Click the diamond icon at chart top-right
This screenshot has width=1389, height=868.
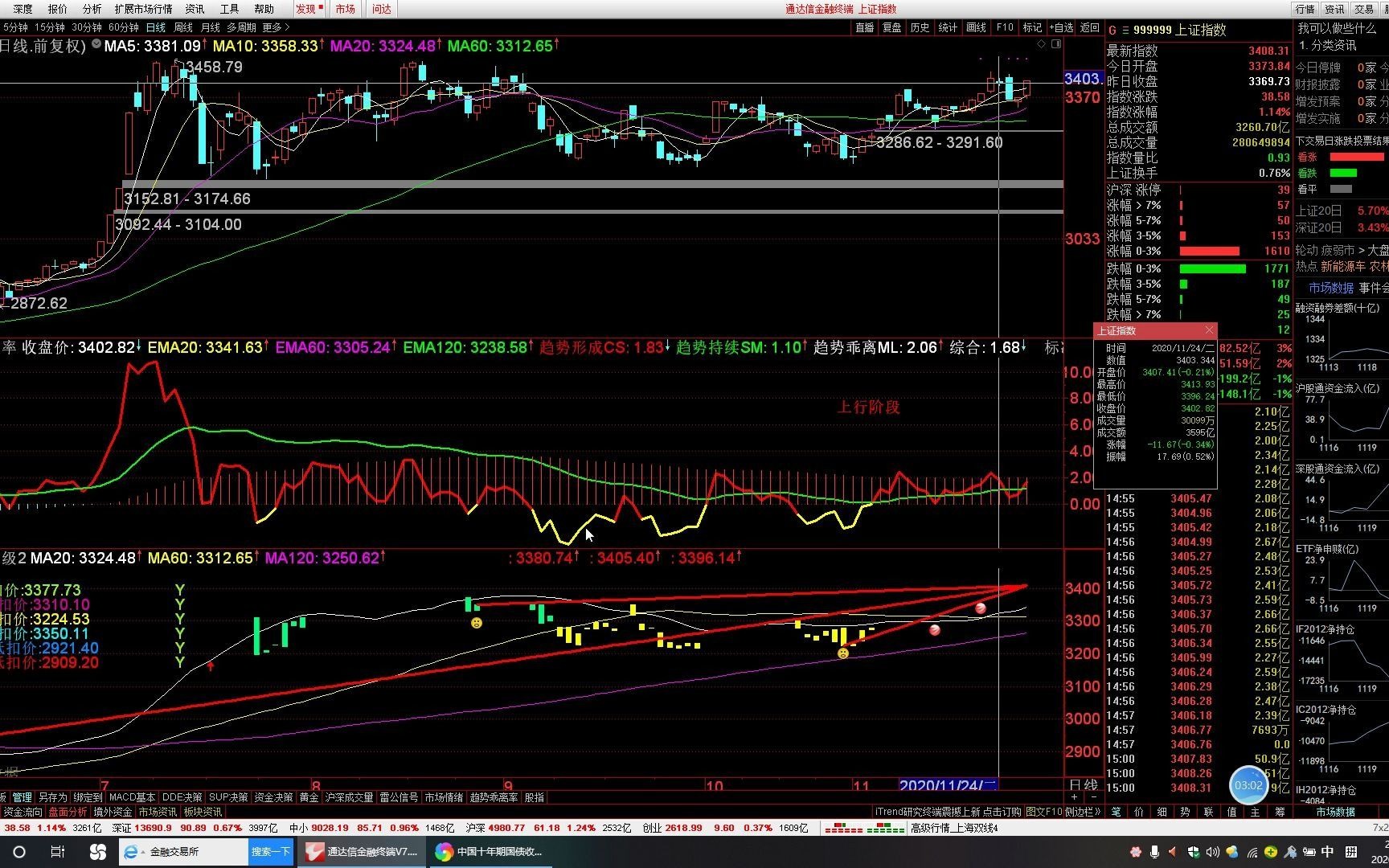pos(1042,44)
